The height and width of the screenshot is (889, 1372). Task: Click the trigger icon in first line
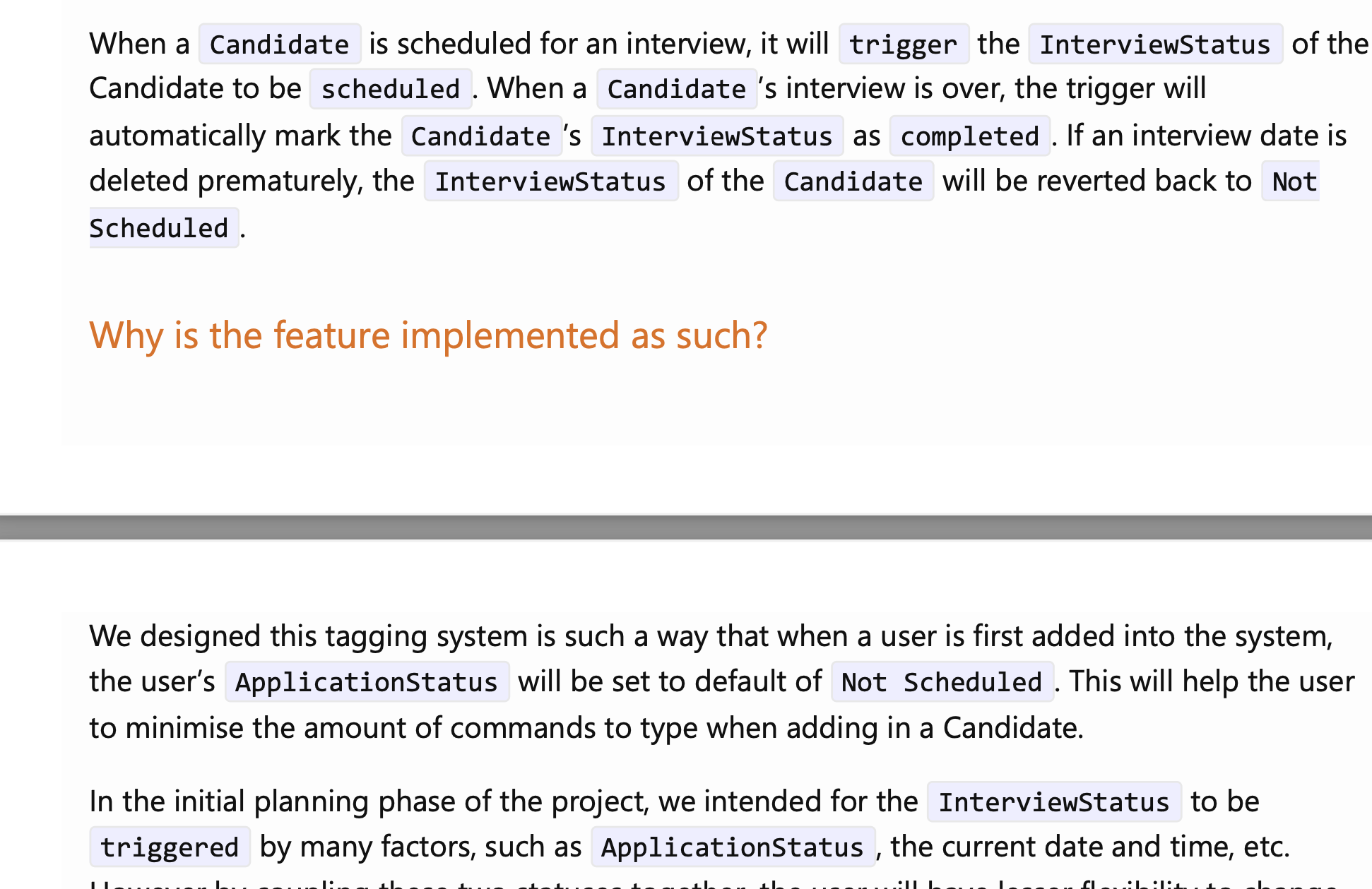point(900,42)
